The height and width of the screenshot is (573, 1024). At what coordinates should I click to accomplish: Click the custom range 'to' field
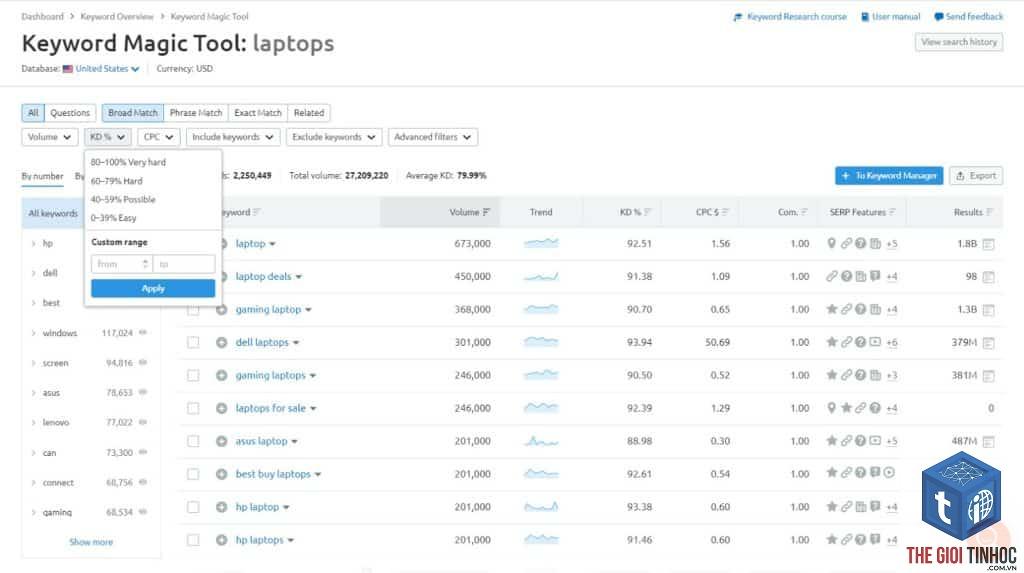(184, 264)
